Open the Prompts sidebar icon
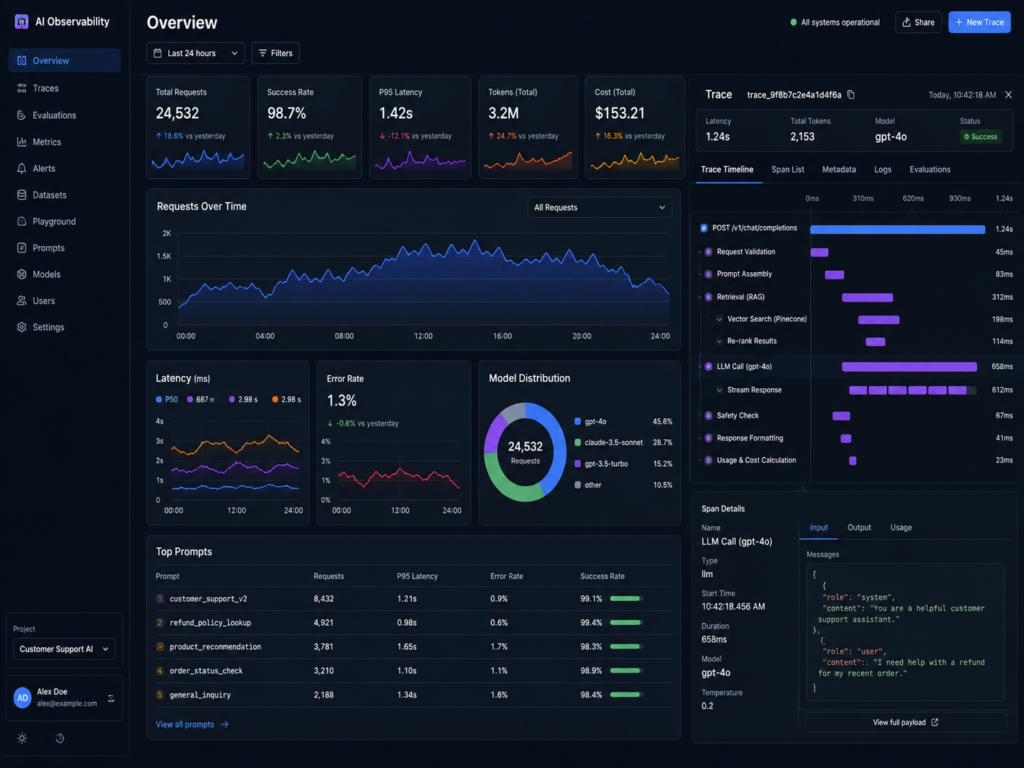The image size is (1024, 768). coord(22,248)
